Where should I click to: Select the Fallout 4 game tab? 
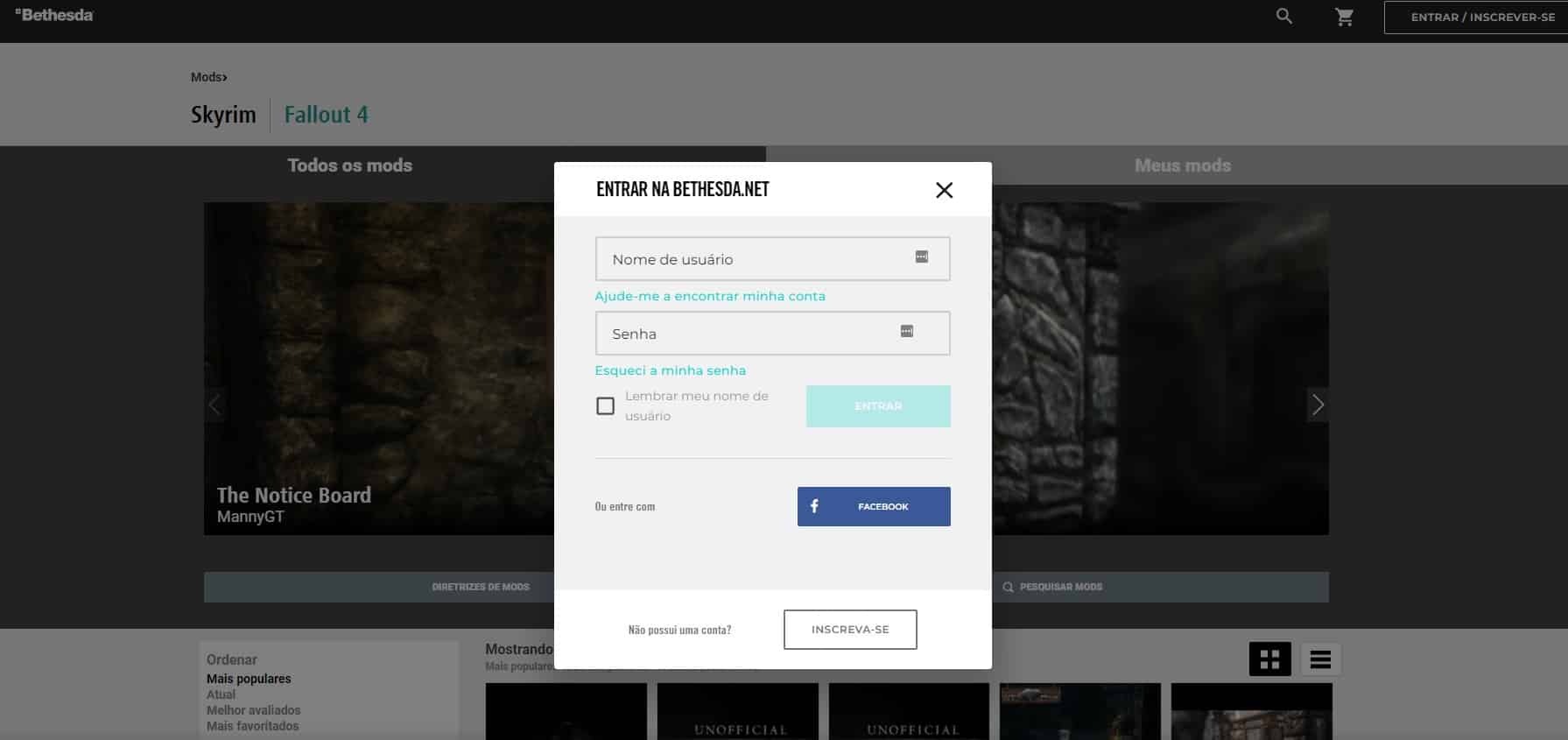pos(326,115)
